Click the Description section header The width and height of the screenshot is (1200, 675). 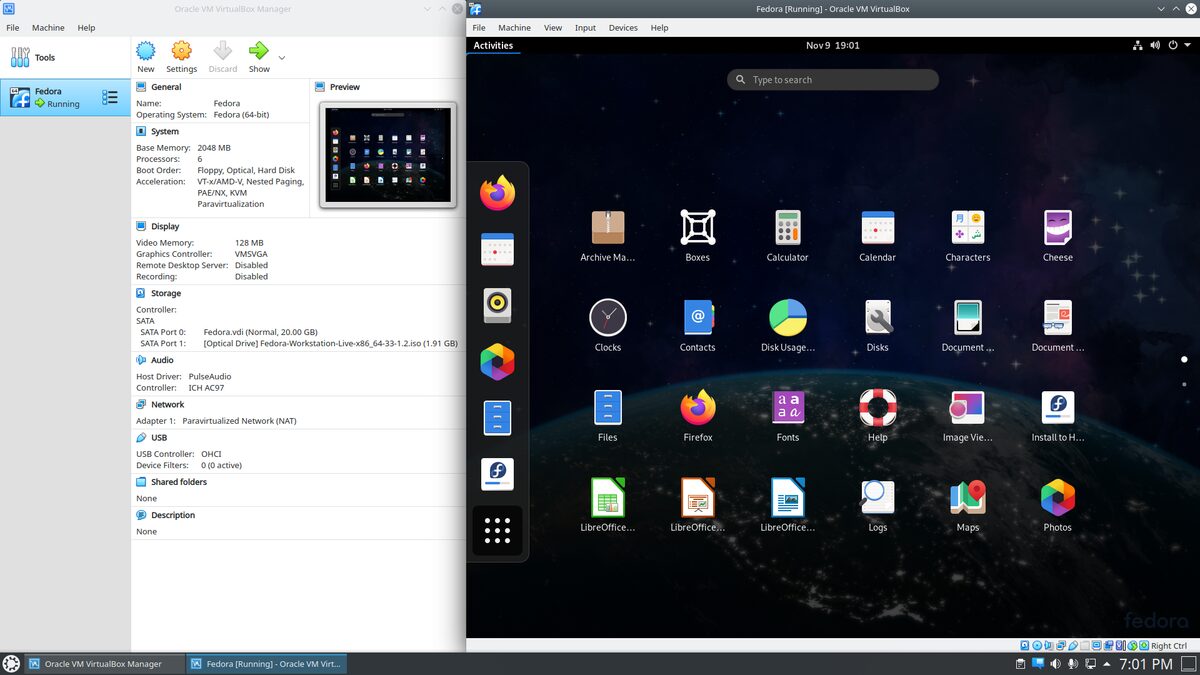point(173,515)
